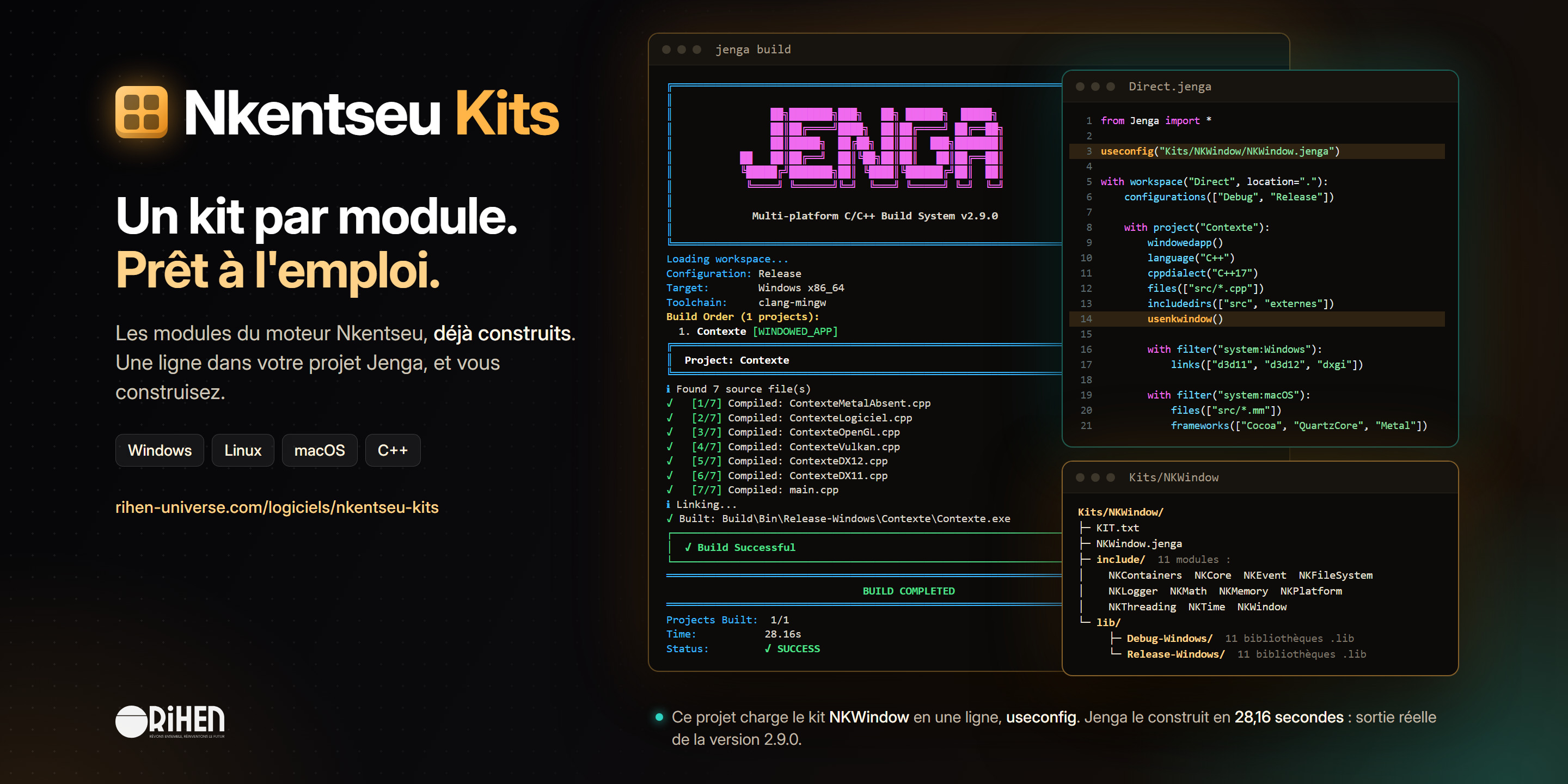
Task: Click the green bullet dot before the caption
Action: (x=659, y=717)
